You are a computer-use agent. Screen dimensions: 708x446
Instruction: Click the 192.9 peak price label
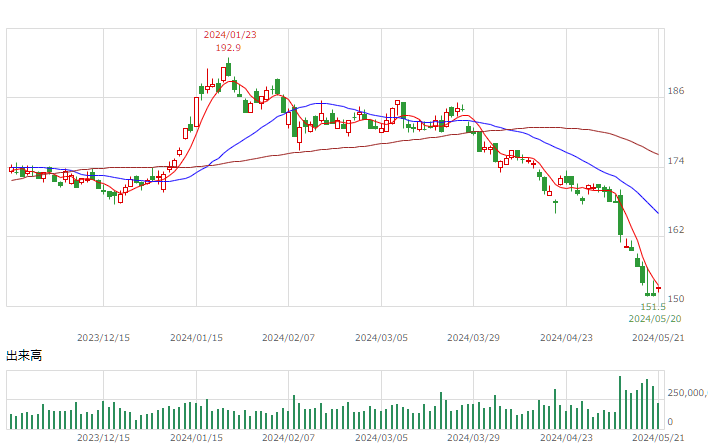228,47
